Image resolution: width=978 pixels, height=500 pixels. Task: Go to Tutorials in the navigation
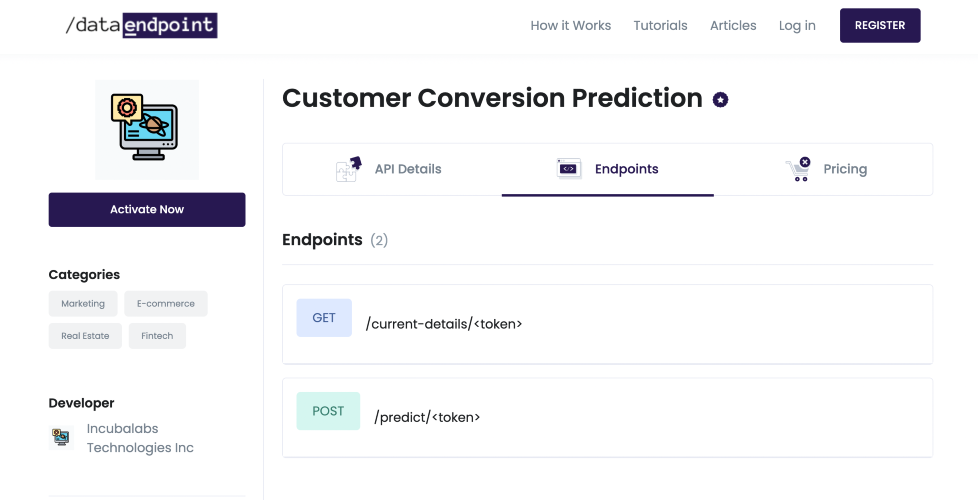661,26
